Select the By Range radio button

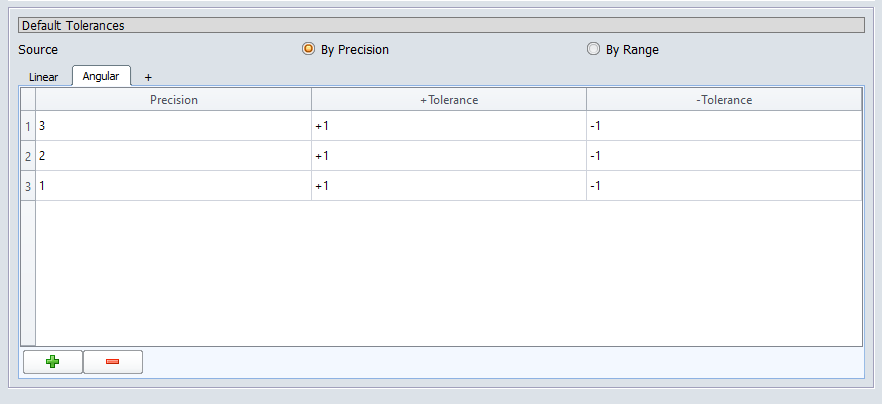click(593, 49)
